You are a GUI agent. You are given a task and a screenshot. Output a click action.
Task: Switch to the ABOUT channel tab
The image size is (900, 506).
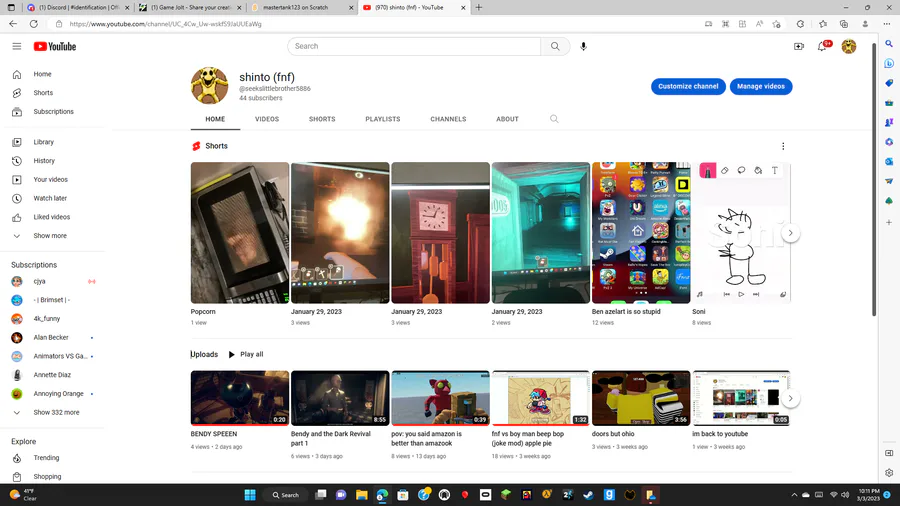pyautogui.click(x=507, y=119)
